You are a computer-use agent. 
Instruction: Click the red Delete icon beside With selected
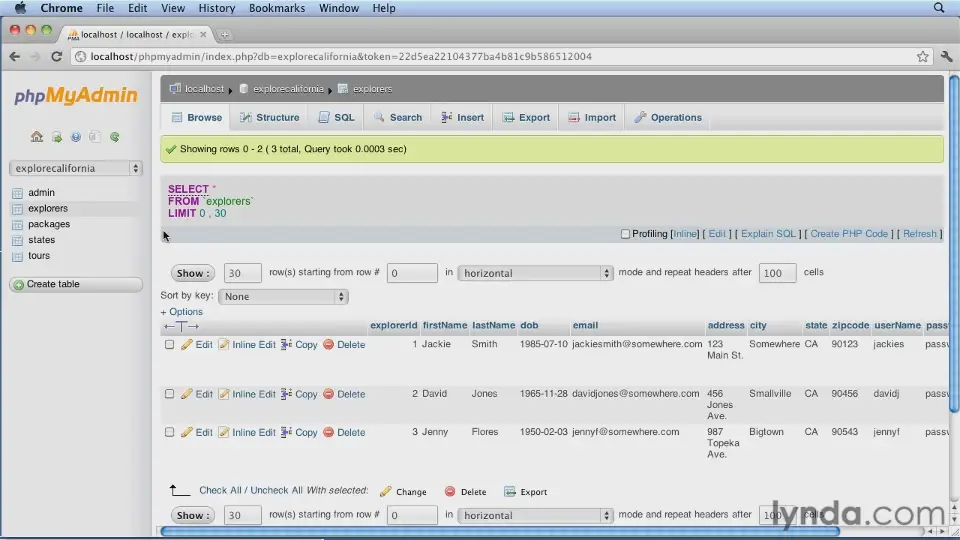[450, 492]
